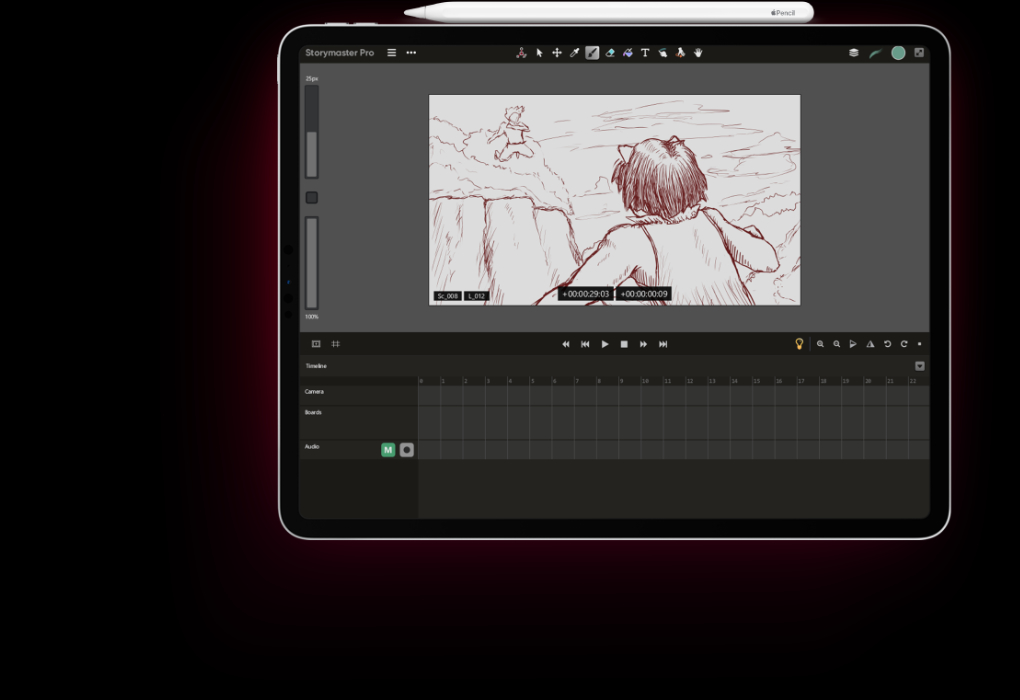The height and width of the screenshot is (700, 1020).
Task: Mute the Audio track
Action: [x=388, y=450]
